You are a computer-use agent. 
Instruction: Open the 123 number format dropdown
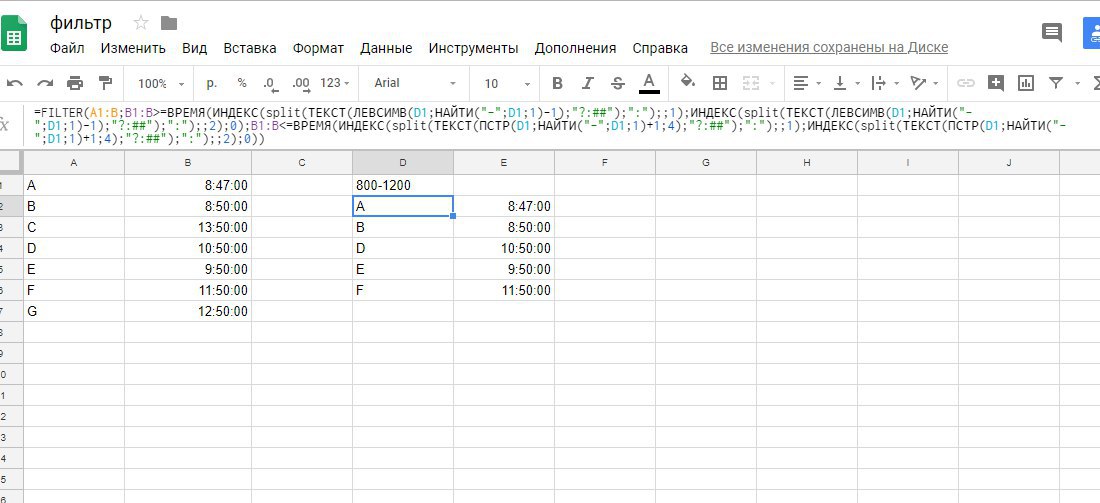click(x=335, y=83)
